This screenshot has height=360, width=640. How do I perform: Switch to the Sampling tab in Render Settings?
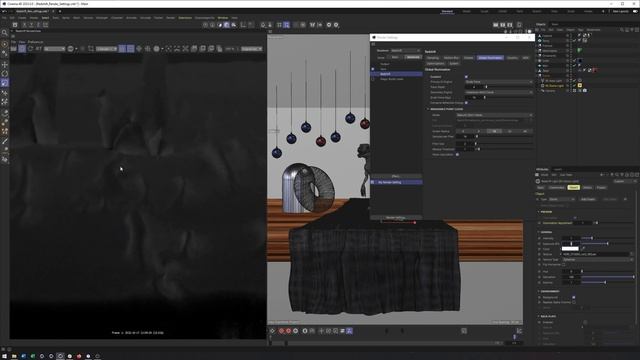pyautogui.click(x=433, y=58)
